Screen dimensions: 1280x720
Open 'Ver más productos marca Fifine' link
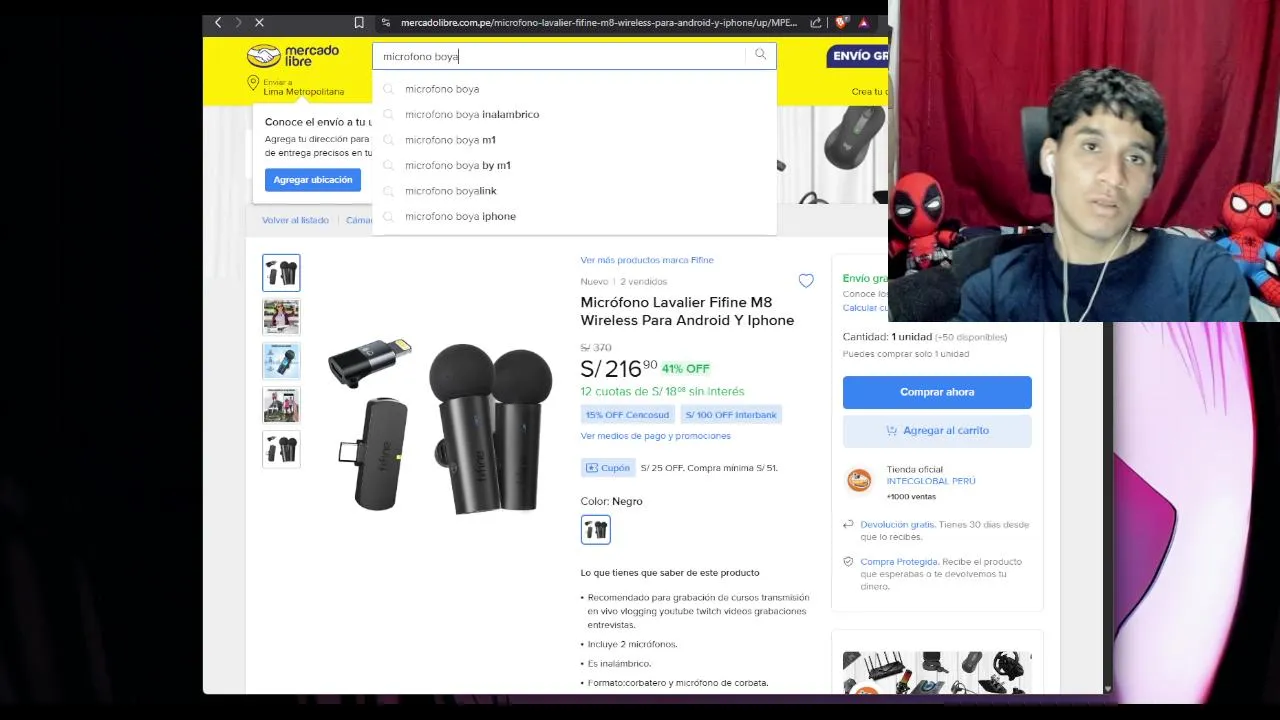point(647,260)
